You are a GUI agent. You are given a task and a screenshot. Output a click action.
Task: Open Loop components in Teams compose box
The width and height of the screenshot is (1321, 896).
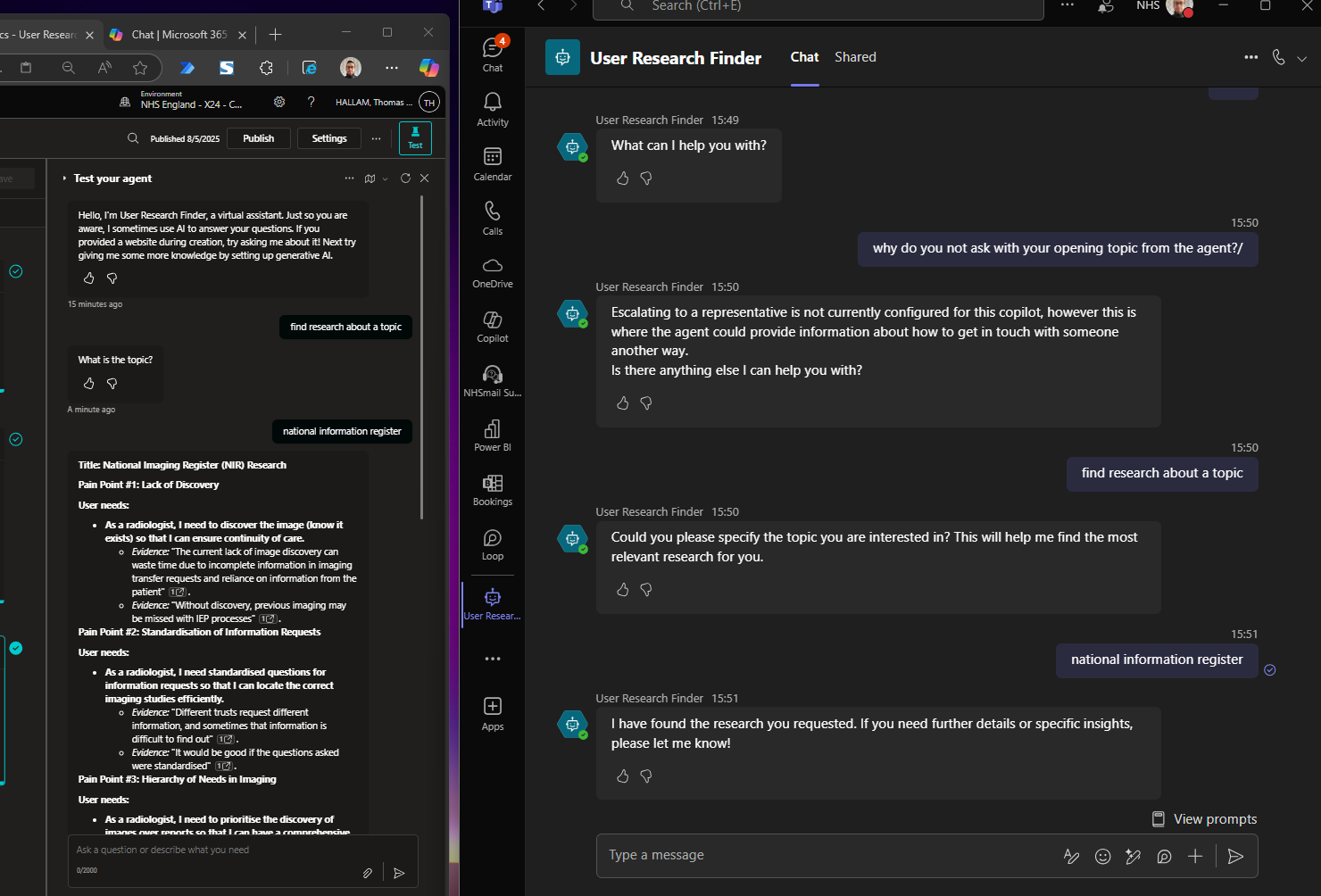click(1165, 857)
